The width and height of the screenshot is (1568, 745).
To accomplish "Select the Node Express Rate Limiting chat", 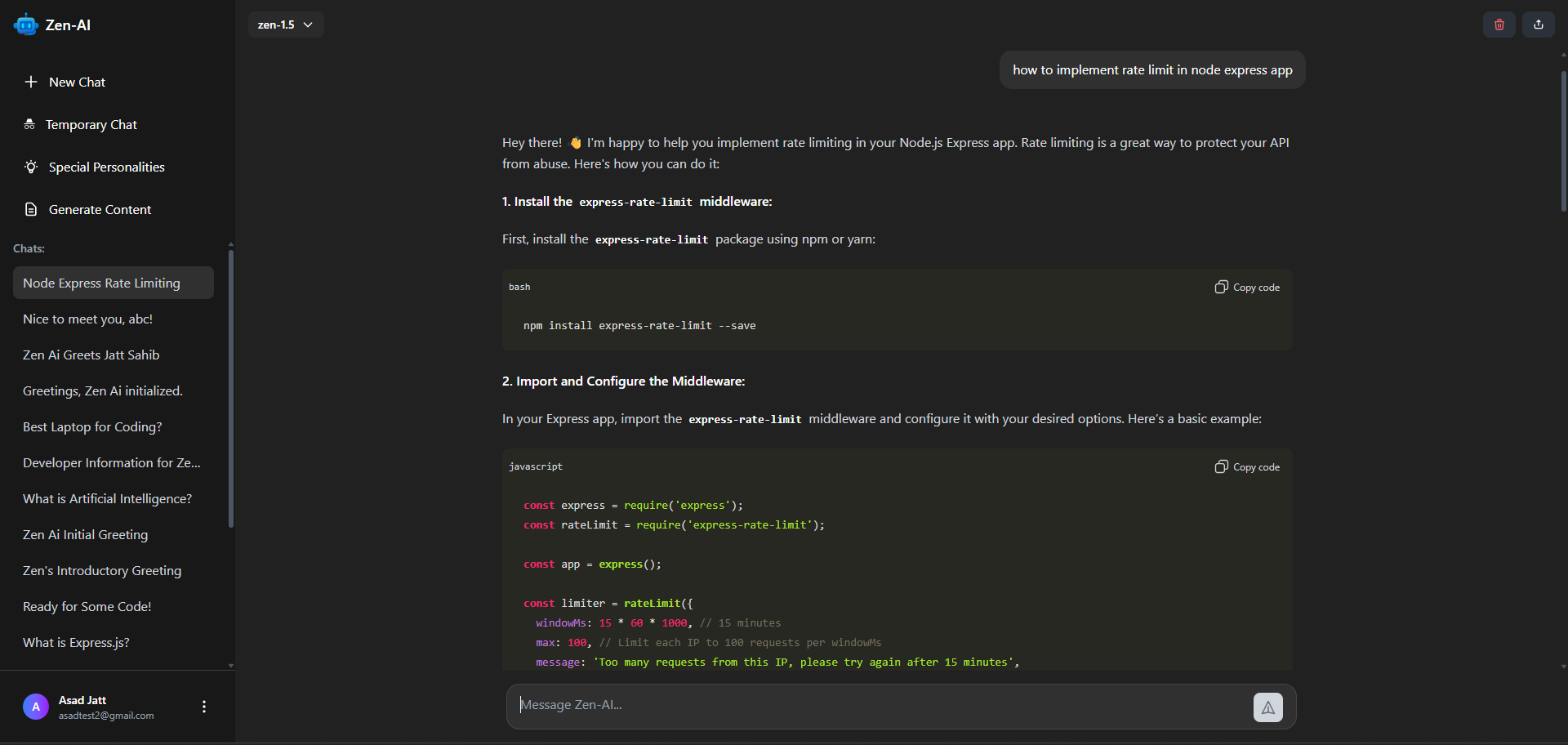I will coord(101,283).
